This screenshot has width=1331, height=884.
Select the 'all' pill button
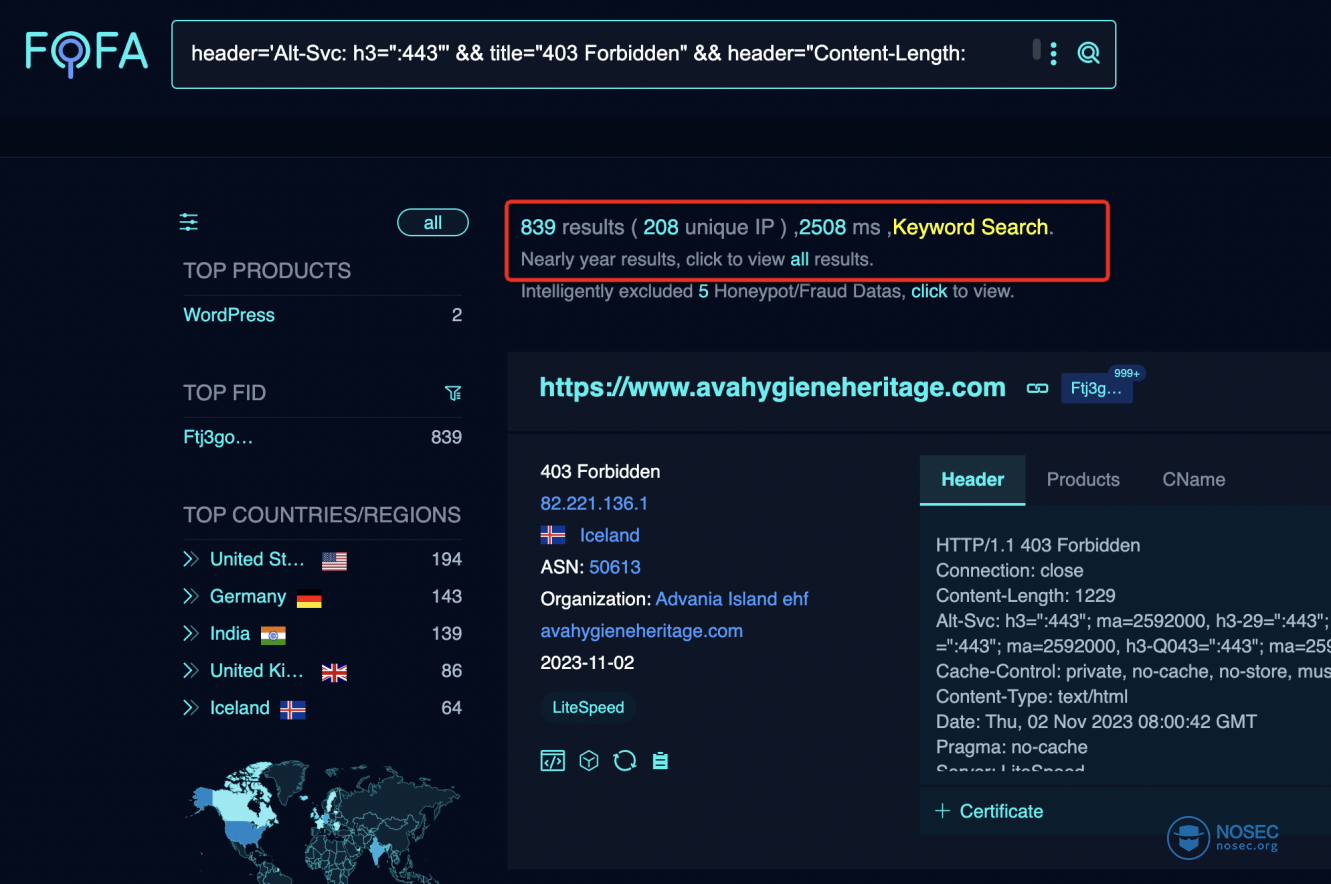(x=433, y=223)
